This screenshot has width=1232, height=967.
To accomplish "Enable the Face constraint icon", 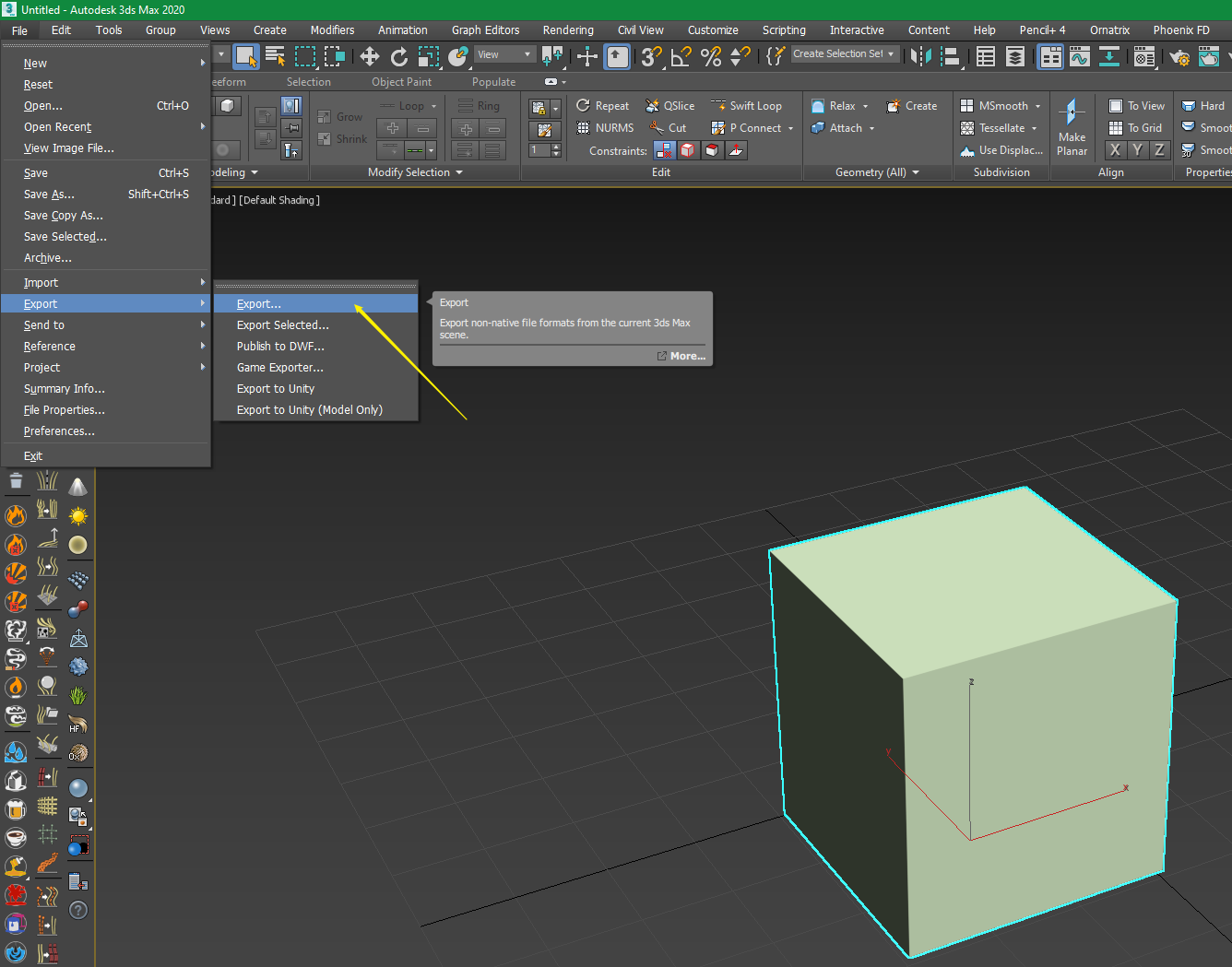I will pyautogui.click(x=712, y=150).
